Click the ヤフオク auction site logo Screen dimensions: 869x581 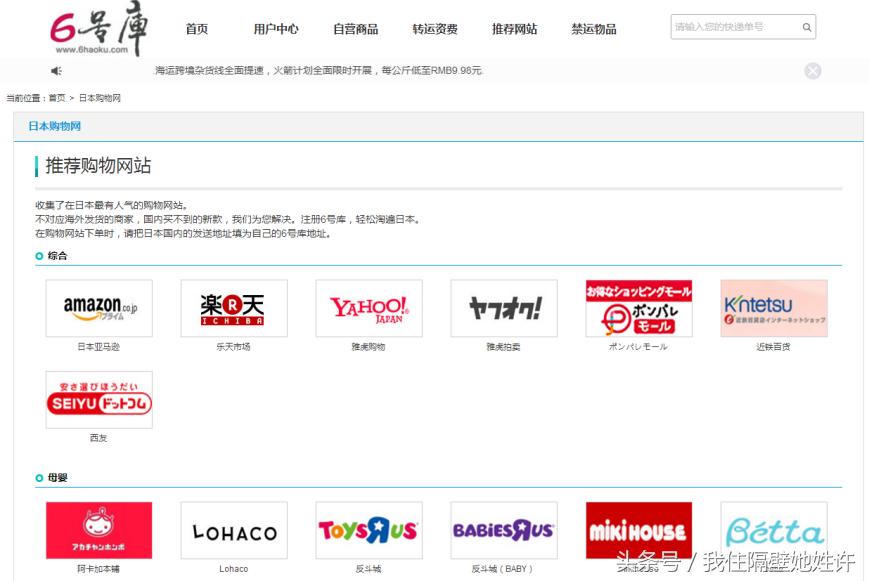[x=504, y=308]
